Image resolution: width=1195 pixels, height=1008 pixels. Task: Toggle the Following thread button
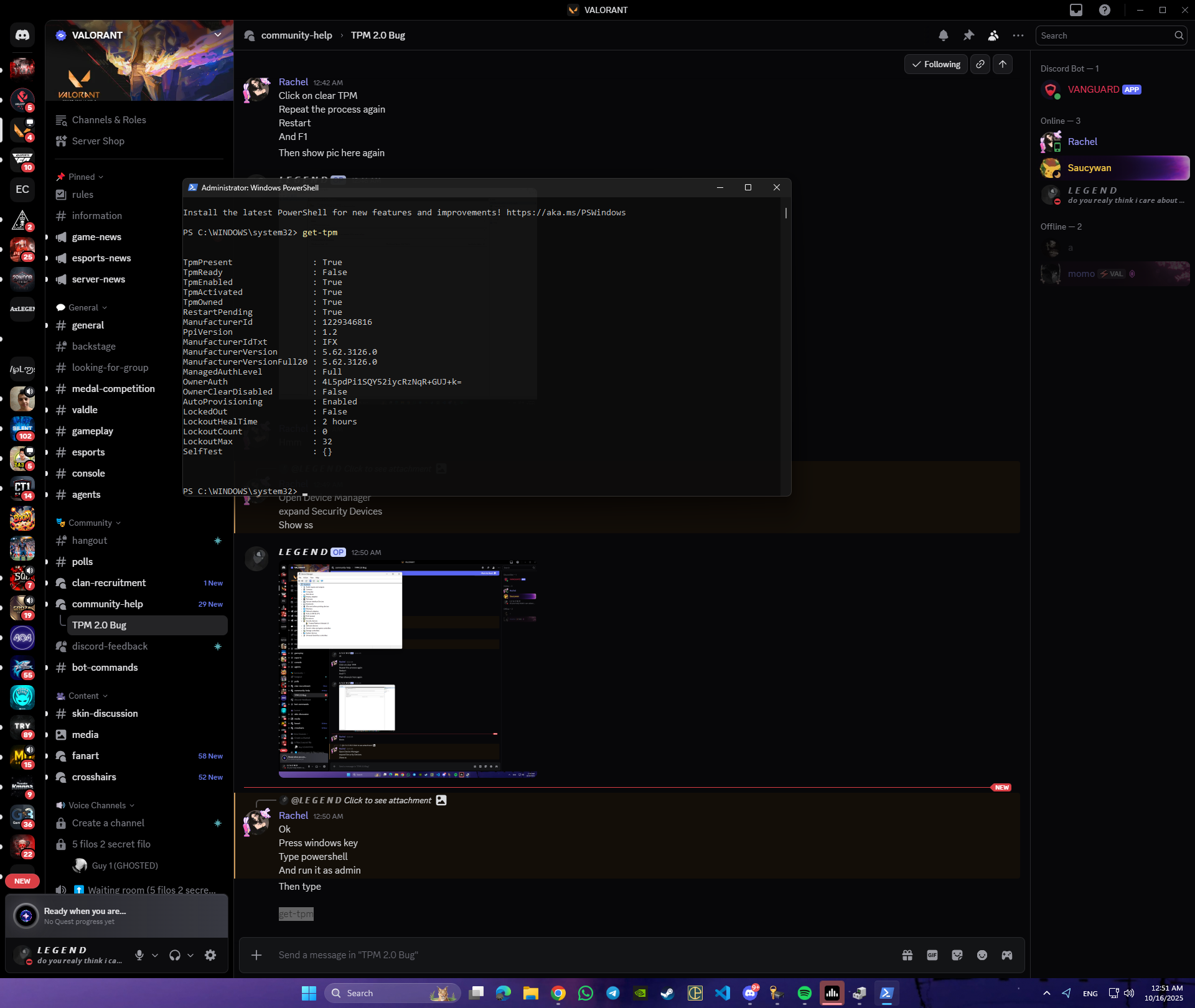[935, 64]
